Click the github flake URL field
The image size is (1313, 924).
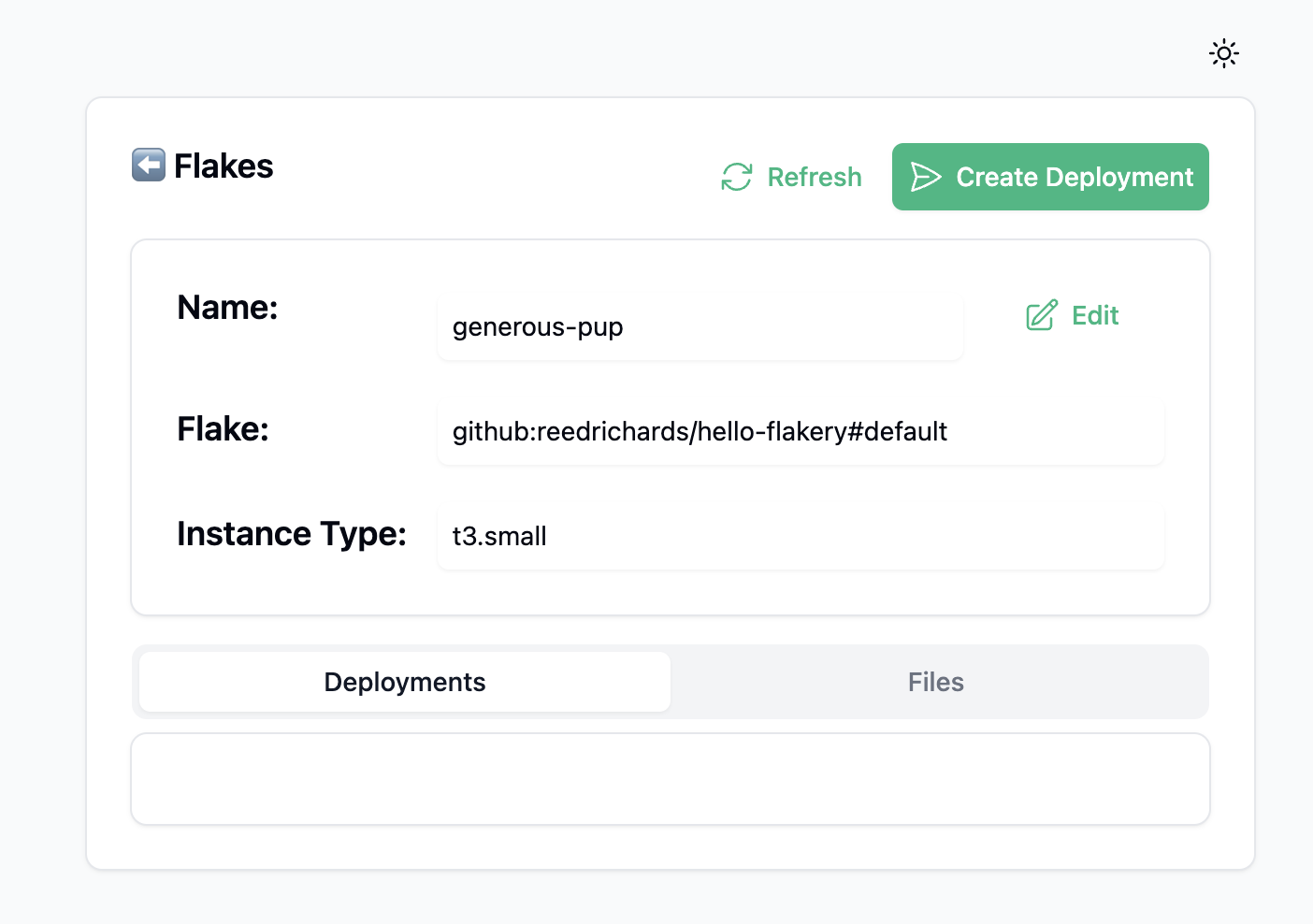(x=700, y=431)
